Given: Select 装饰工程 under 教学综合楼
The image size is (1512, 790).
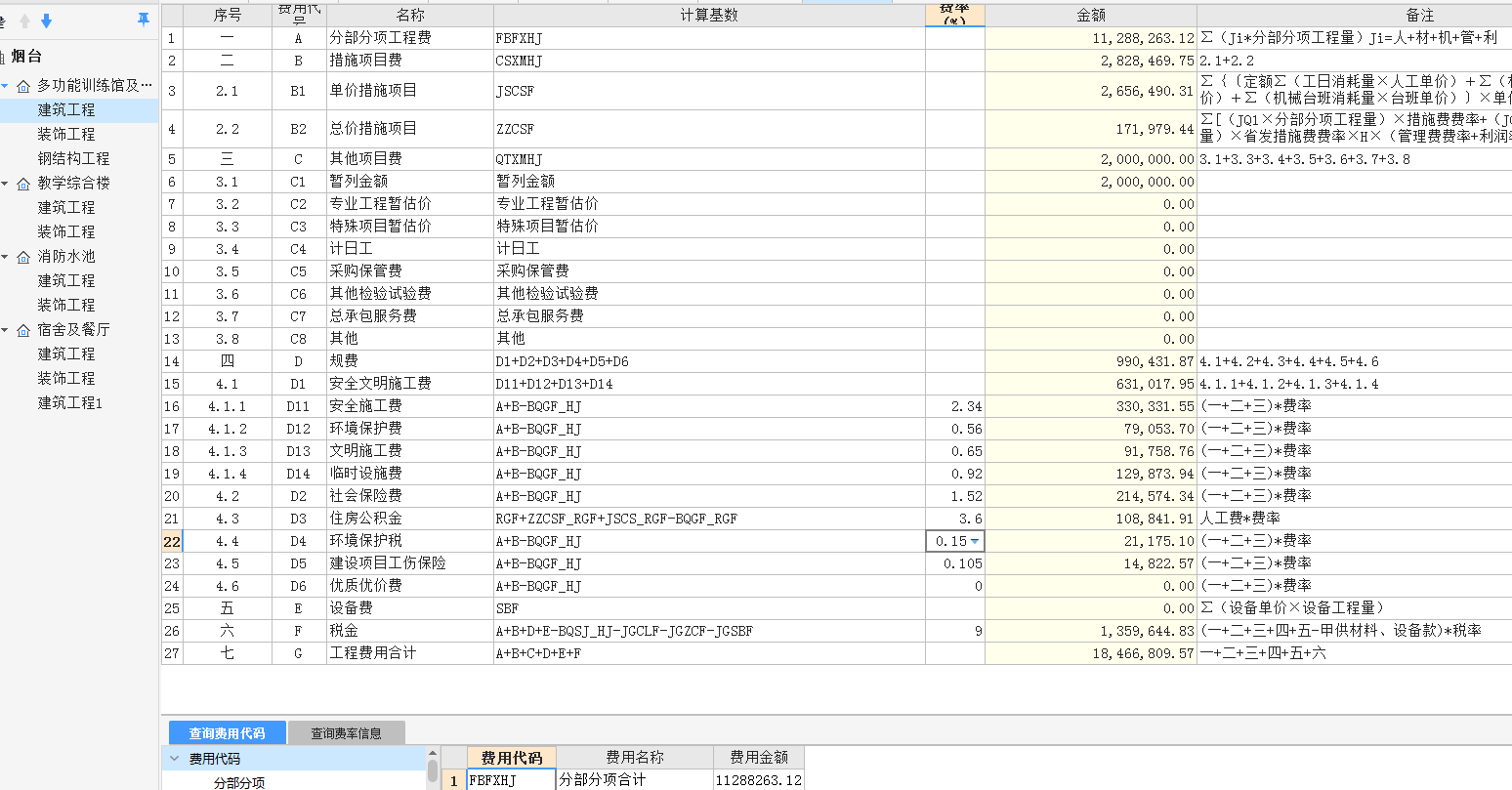Looking at the screenshot, I should click(66, 231).
